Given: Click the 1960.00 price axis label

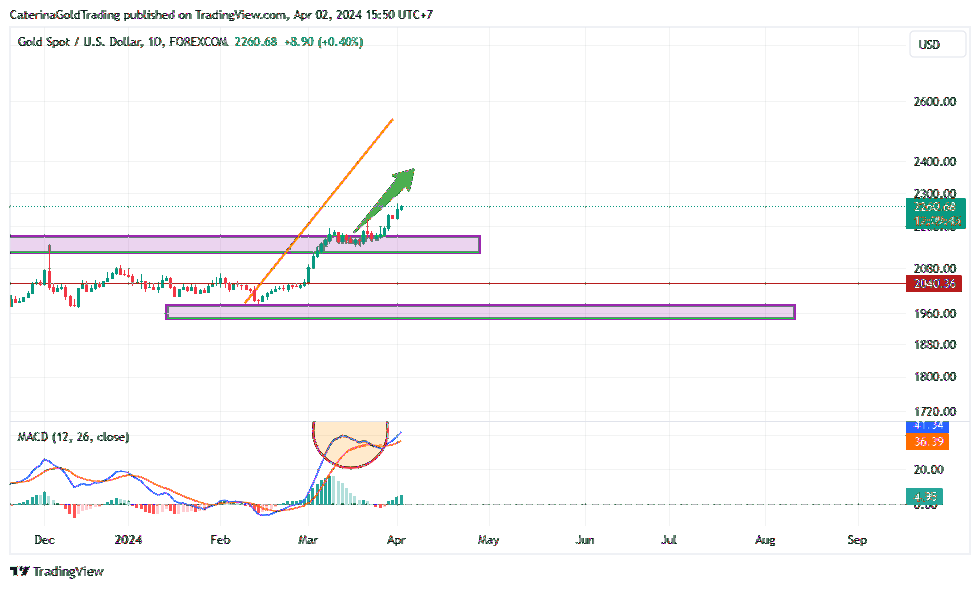Looking at the screenshot, I should point(934,313).
